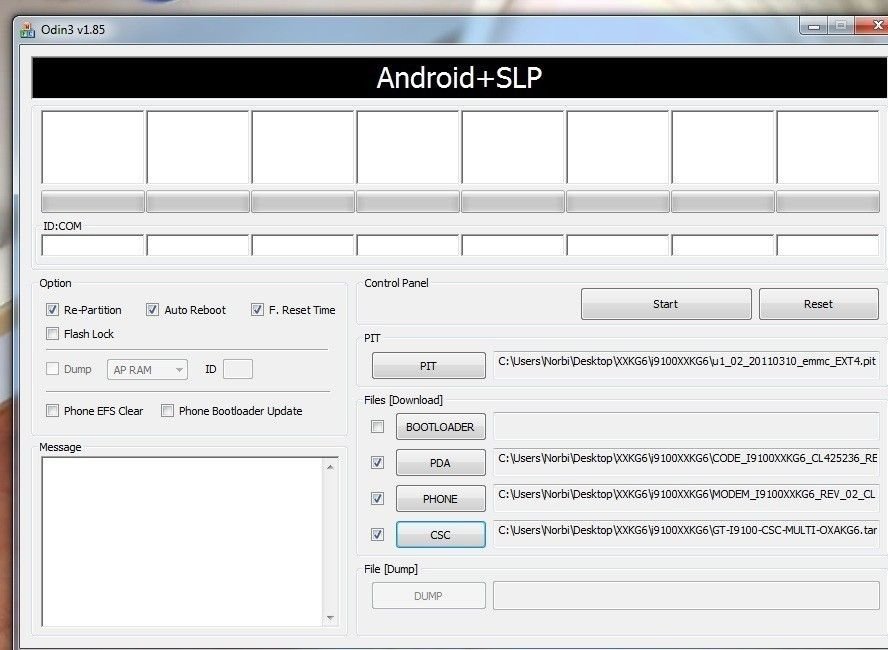Check Phone Bootloader Update box
Image resolution: width=888 pixels, height=650 pixels.
click(x=167, y=410)
